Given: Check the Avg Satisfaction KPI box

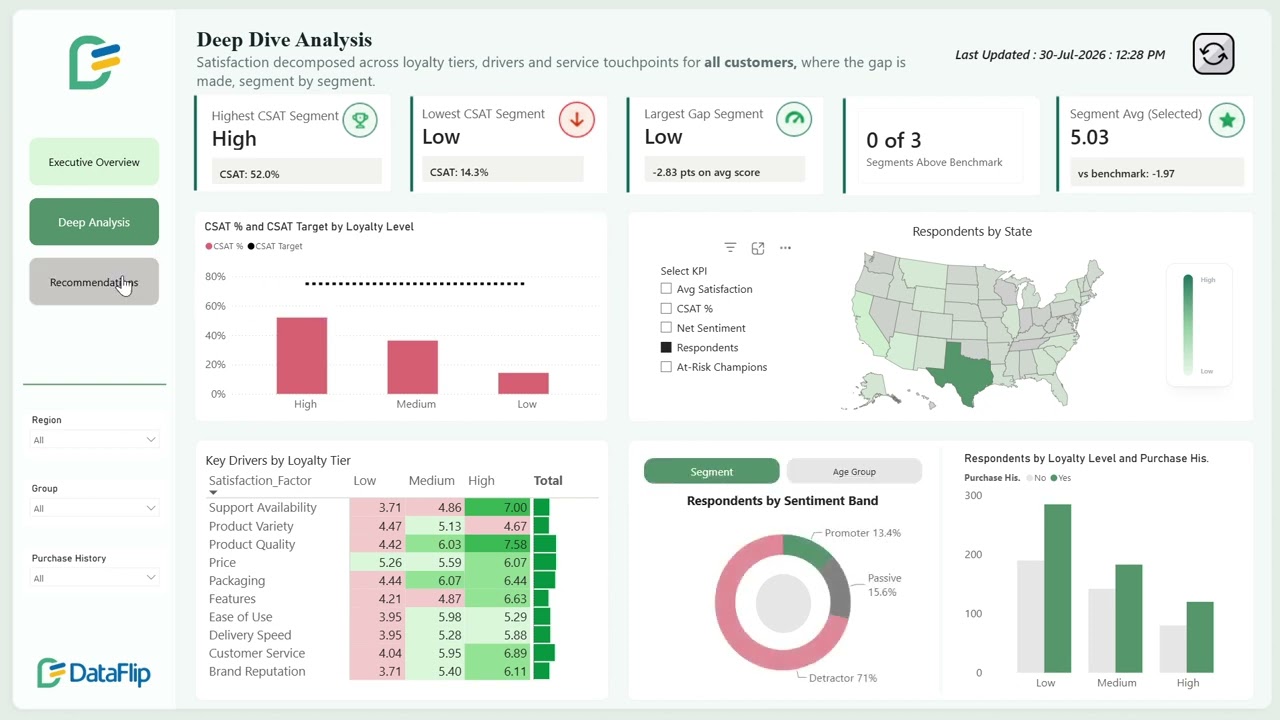Looking at the screenshot, I should coord(666,289).
